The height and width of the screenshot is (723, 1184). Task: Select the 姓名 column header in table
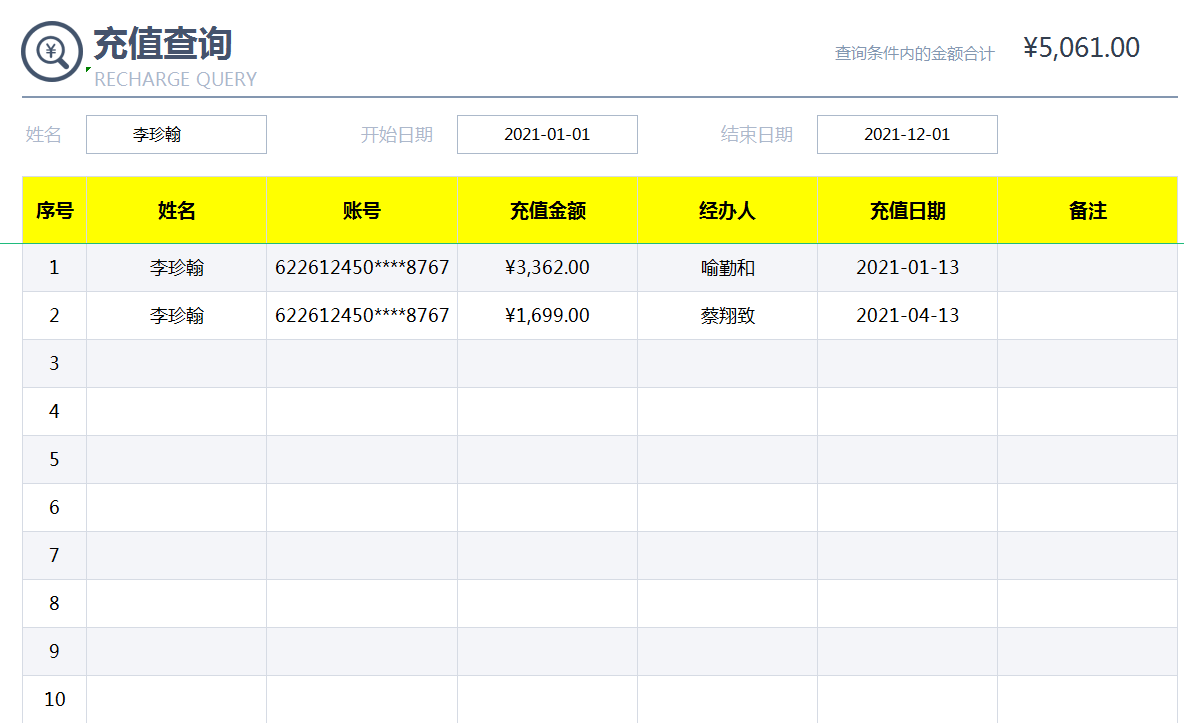point(177,210)
